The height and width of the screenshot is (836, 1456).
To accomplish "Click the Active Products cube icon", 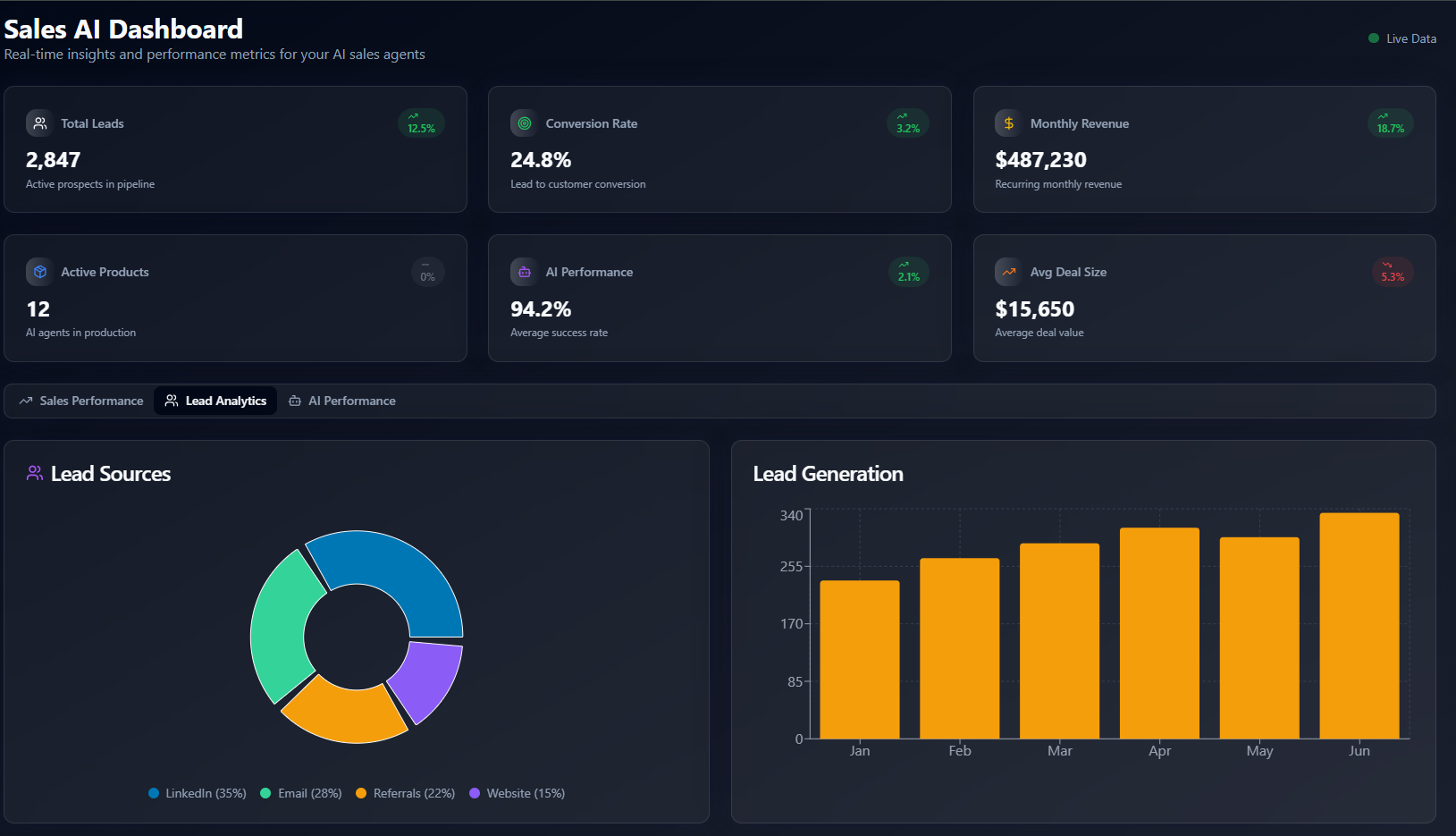I will point(39,272).
